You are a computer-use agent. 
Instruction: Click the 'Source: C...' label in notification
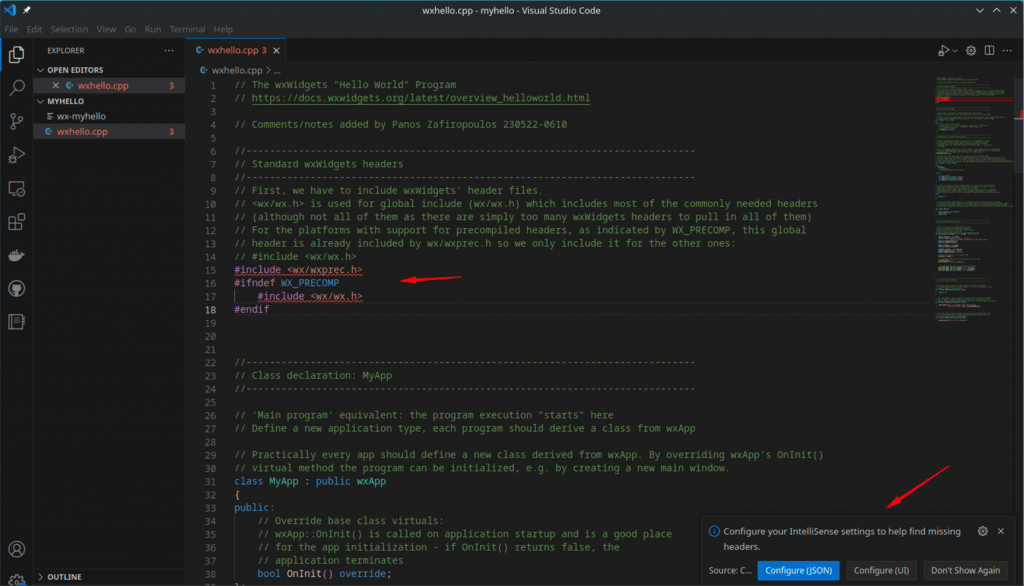click(x=730, y=570)
